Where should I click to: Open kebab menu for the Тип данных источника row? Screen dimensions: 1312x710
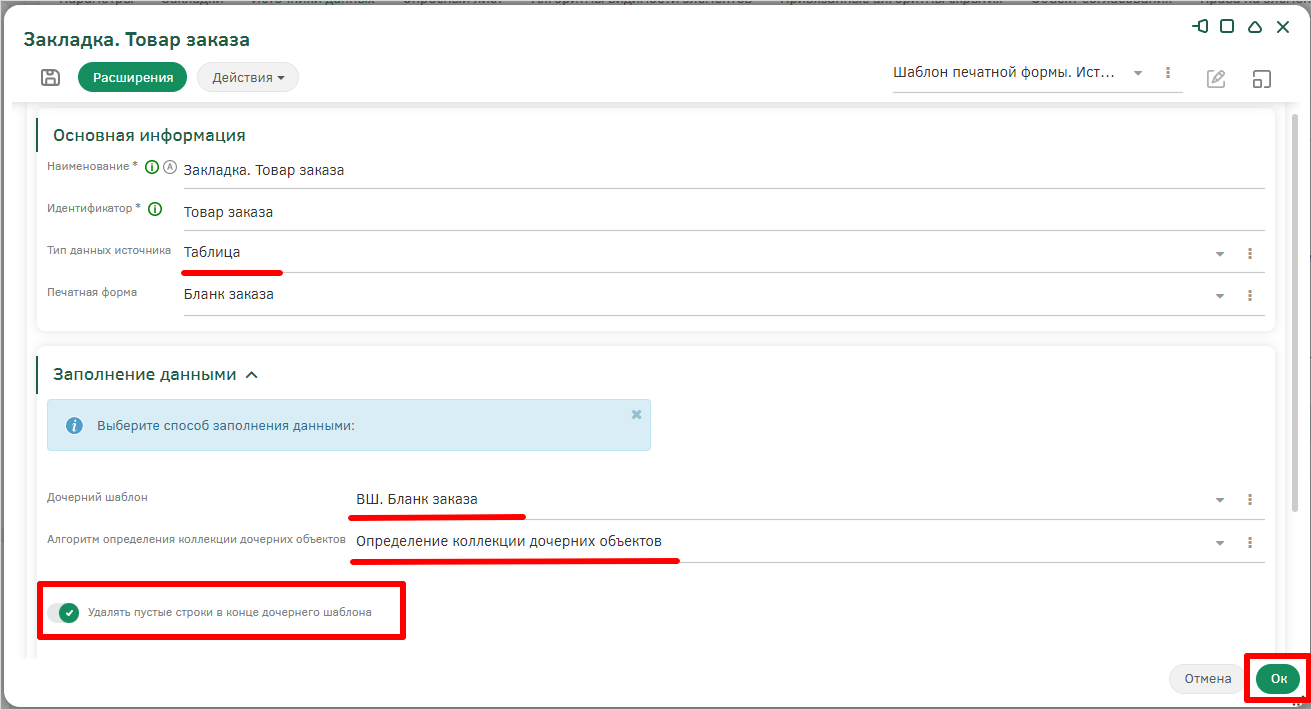click(x=1250, y=254)
